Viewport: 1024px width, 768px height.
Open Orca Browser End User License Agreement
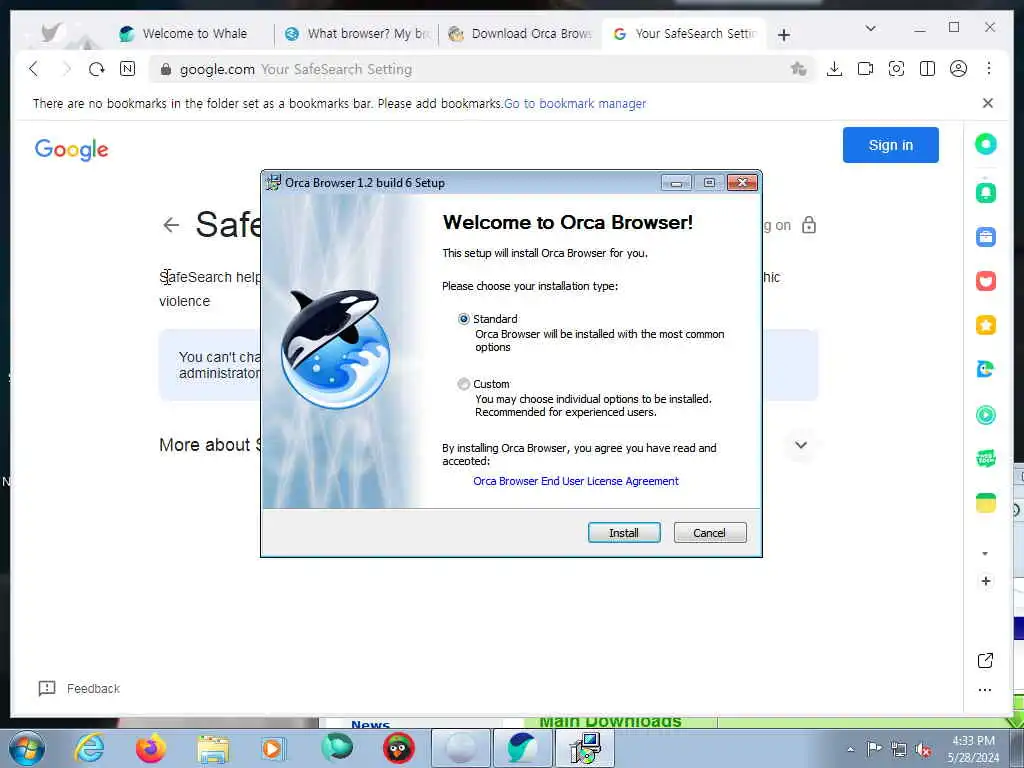click(x=575, y=481)
